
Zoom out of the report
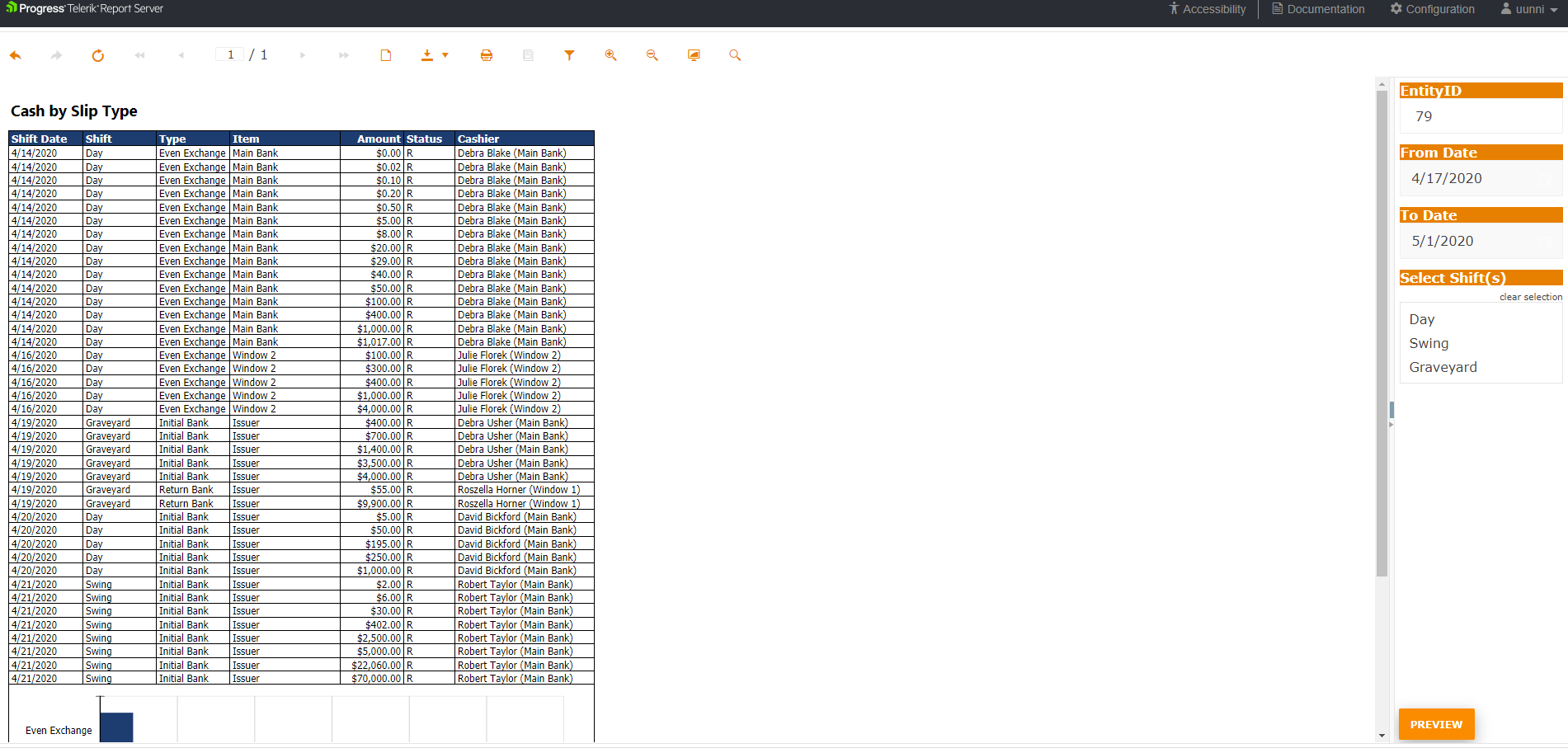click(x=652, y=55)
